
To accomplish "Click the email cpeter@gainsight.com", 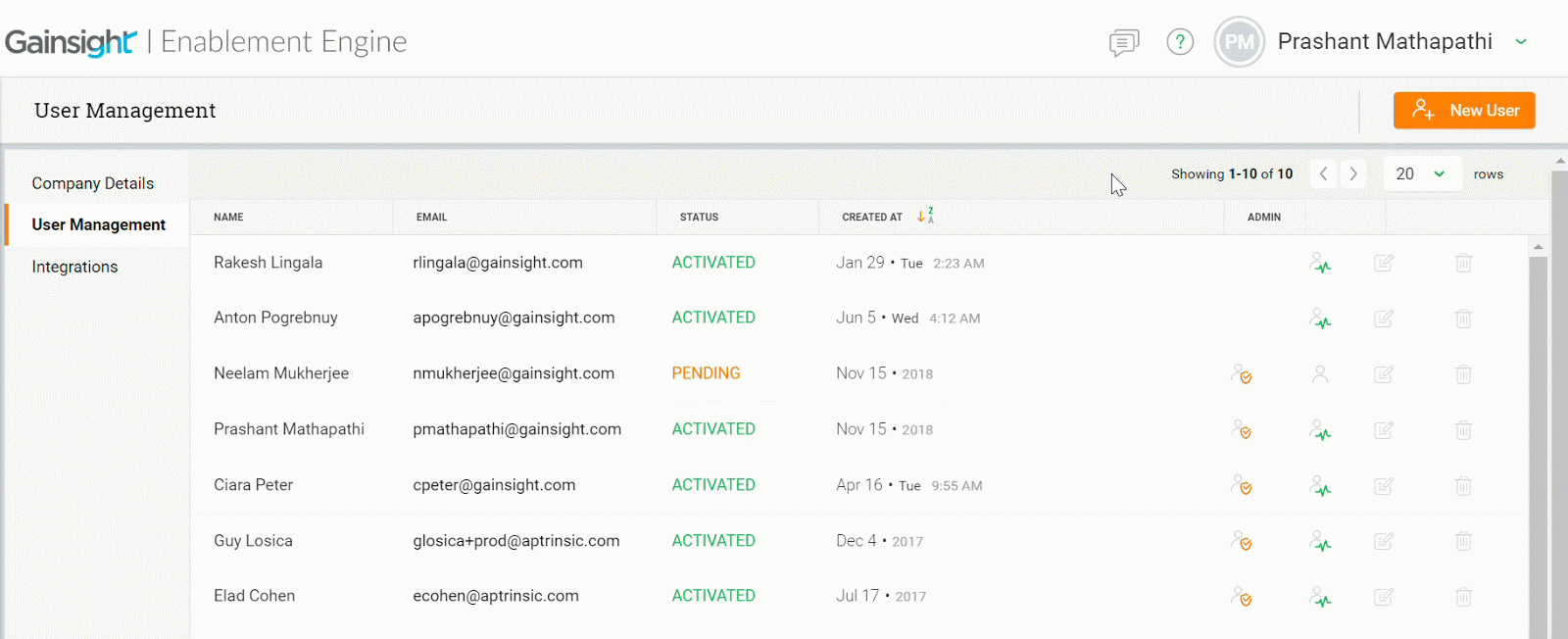I will (x=494, y=485).
